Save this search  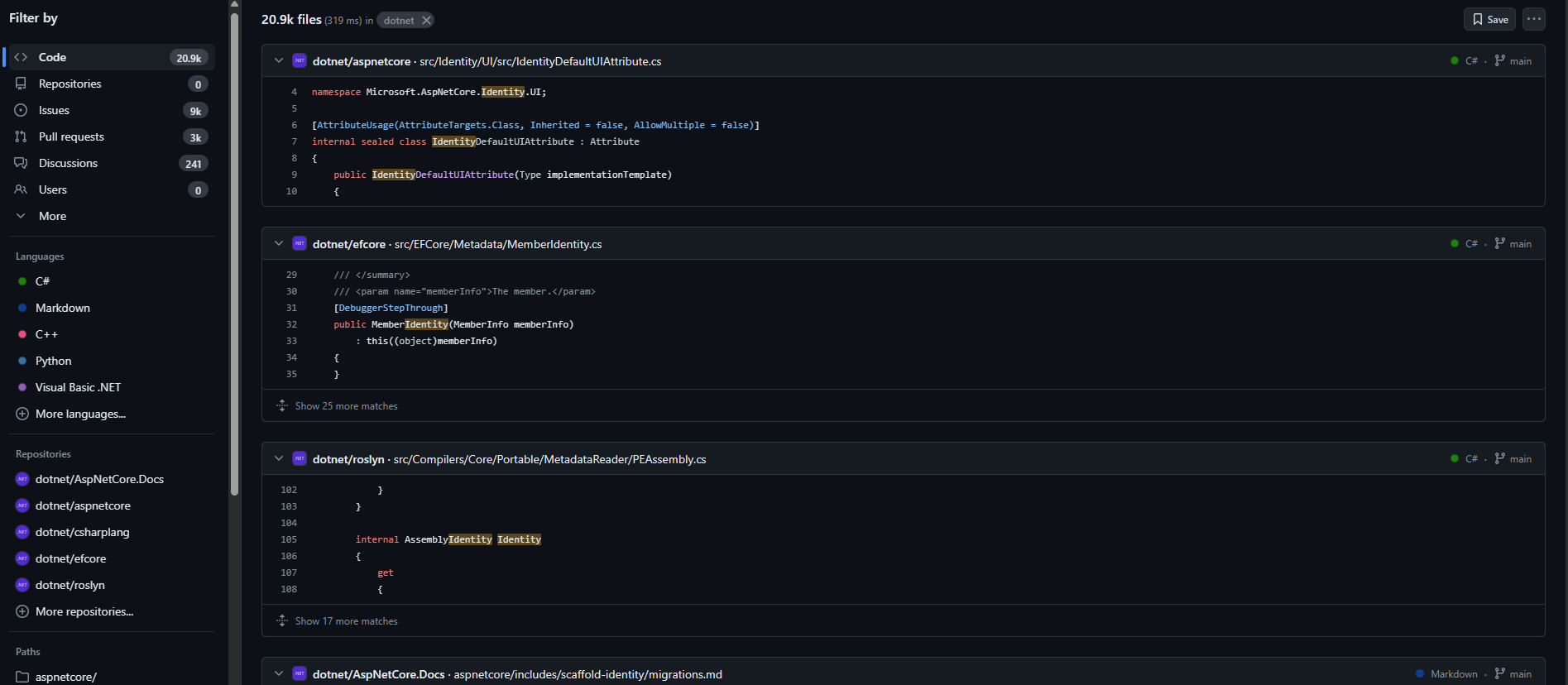(x=1489, y=20)
